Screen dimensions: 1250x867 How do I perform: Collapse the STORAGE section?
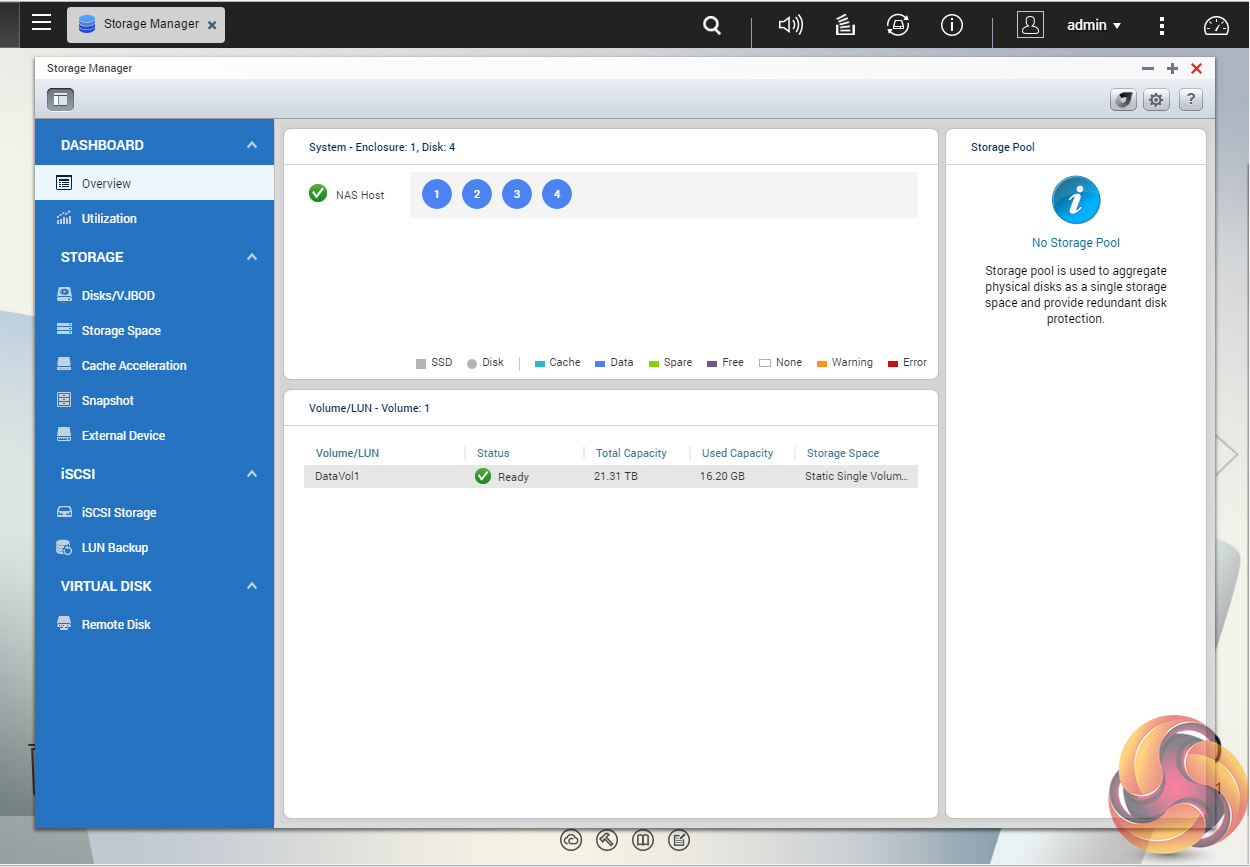click(252, 257)
